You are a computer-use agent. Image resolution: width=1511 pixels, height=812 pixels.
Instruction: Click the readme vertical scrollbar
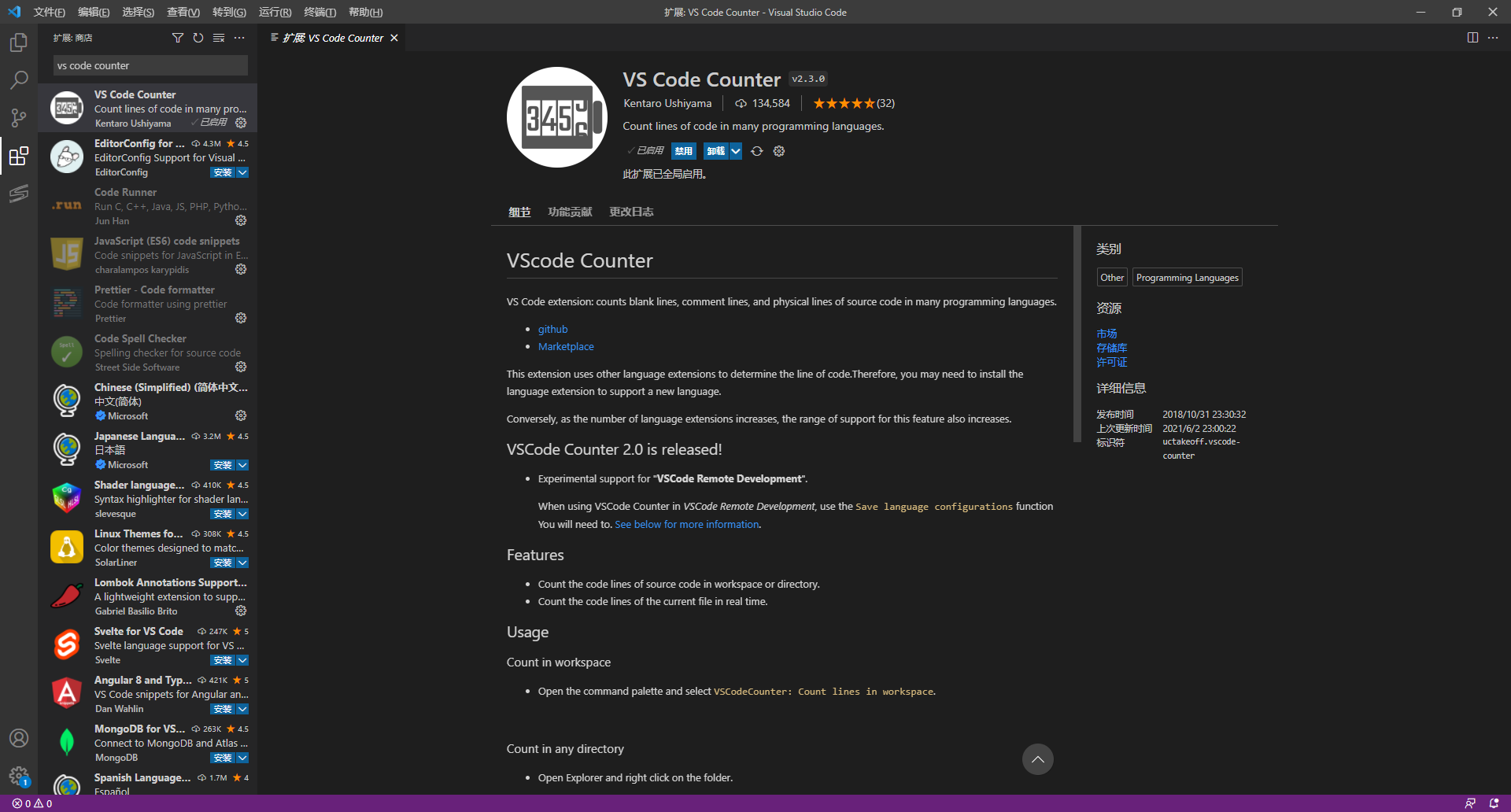point(1077,334)
